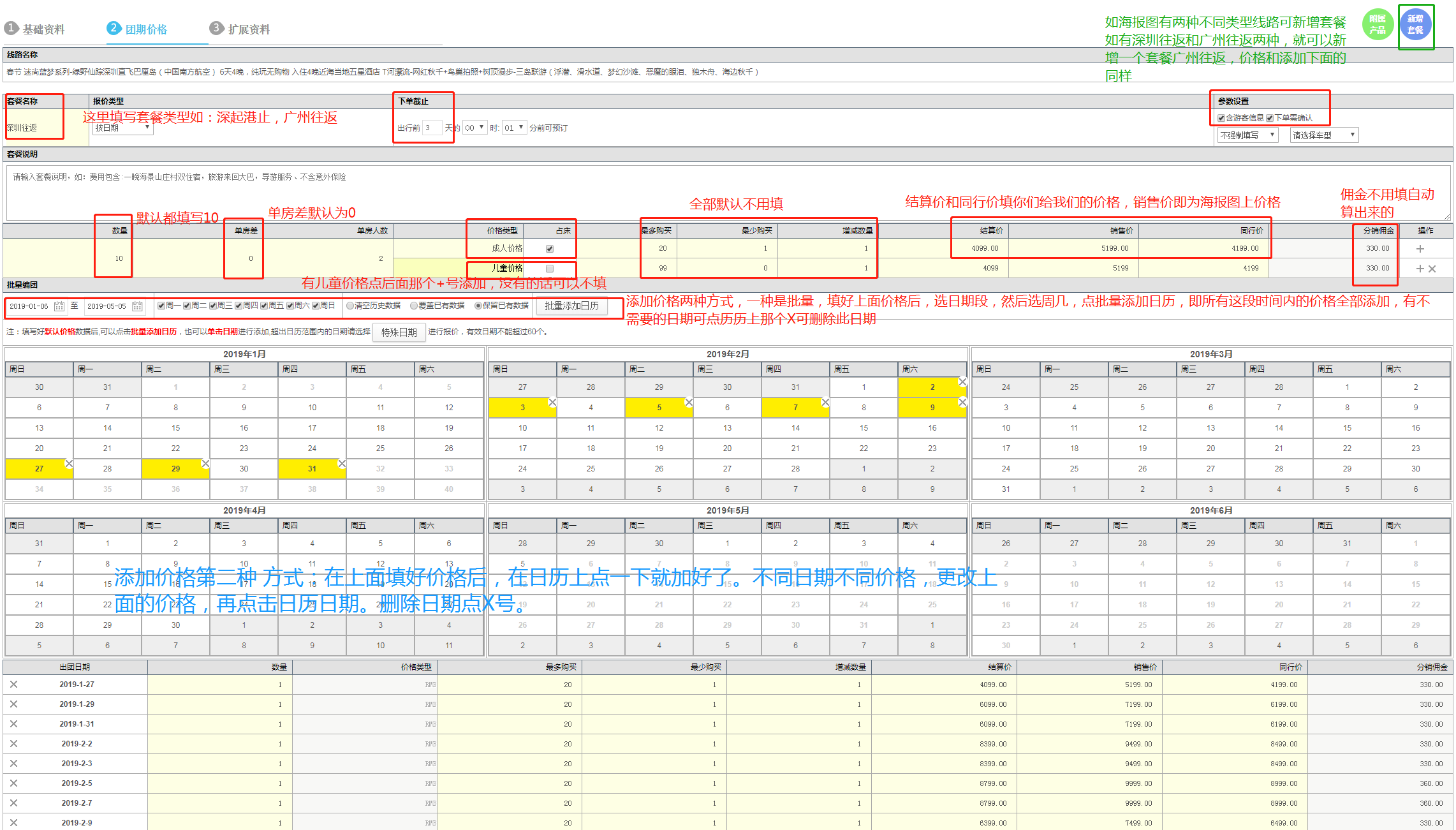Click adult peer price 4199.00 field
This screenshot has height=830, width=1456.
click(1204, 249)
